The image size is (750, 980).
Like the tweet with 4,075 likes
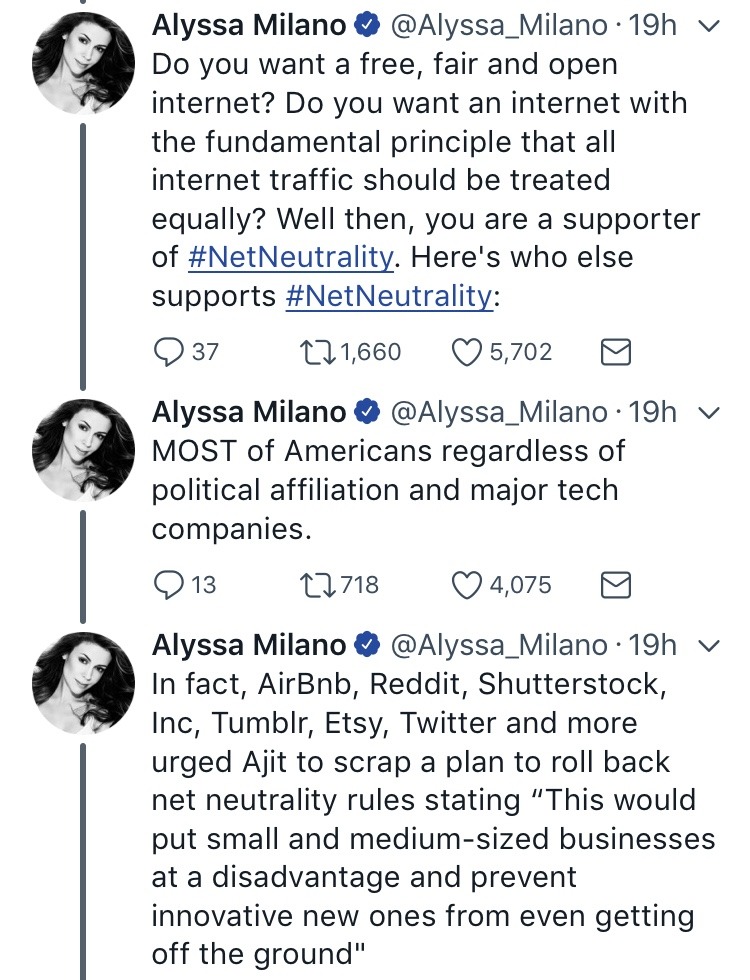[x=468, y=584]
